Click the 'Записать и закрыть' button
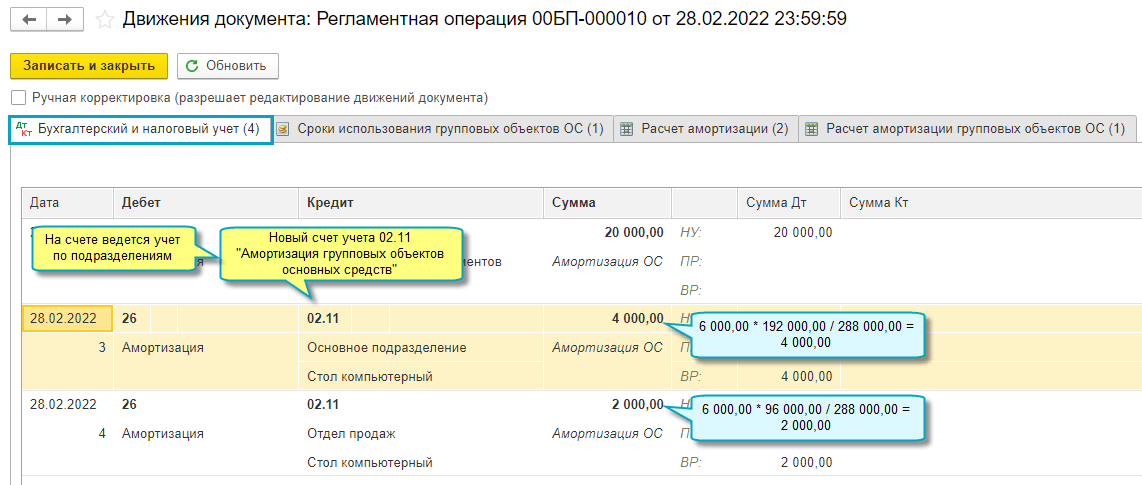The image size is (1142, 485). tap(89, 66)
